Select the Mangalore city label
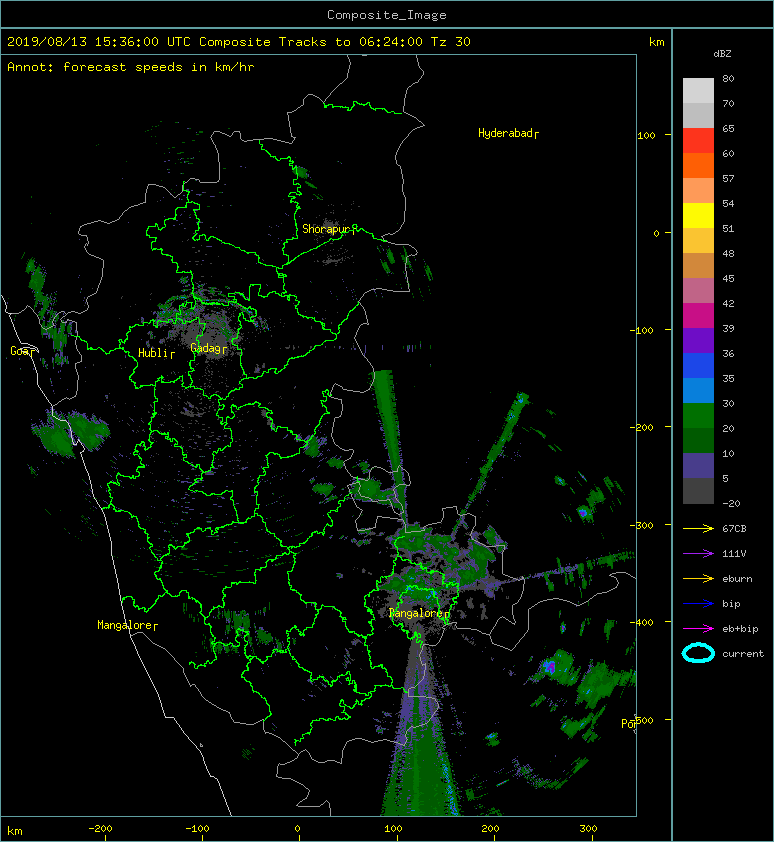774x842 pixels. [127, 625]
